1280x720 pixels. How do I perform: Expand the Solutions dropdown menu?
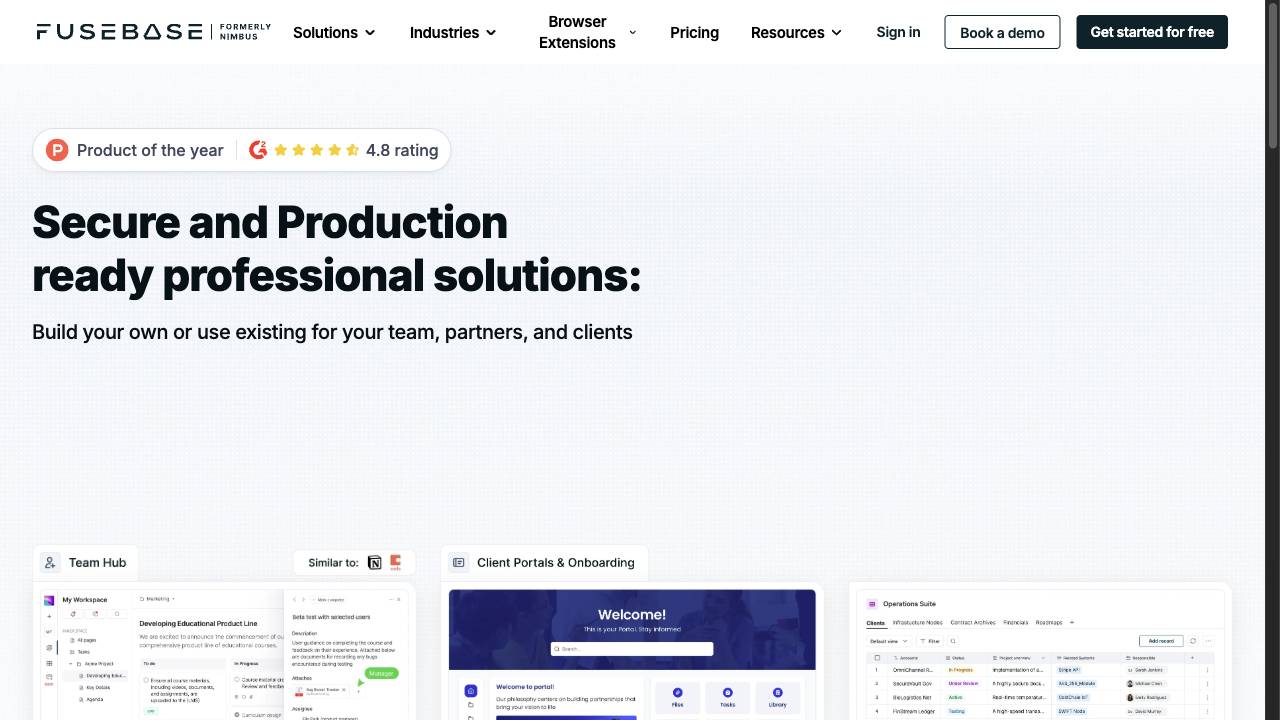point(334,32)
